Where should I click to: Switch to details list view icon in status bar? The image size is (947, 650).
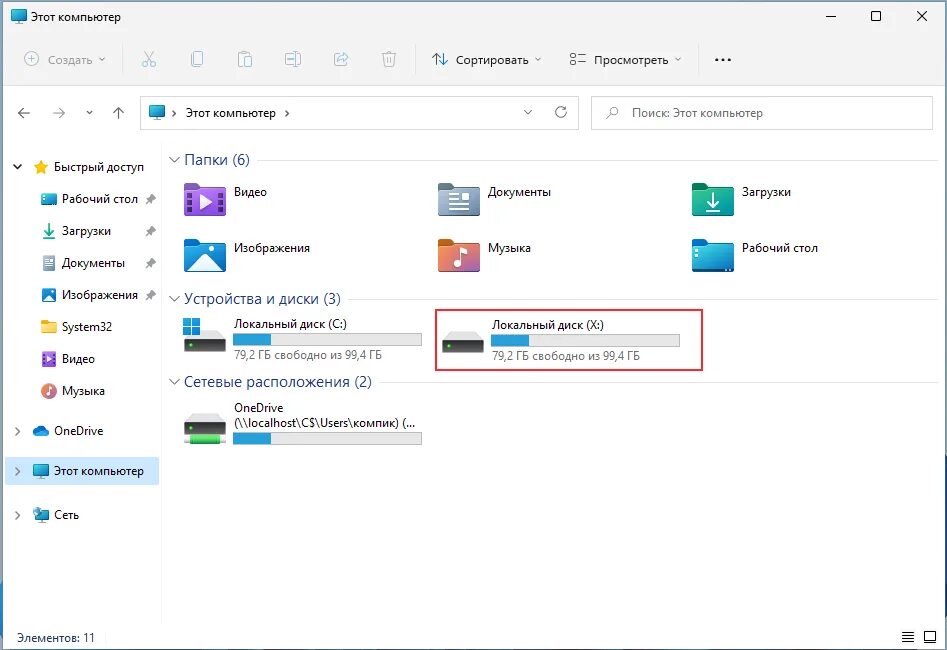click(908, 637)
